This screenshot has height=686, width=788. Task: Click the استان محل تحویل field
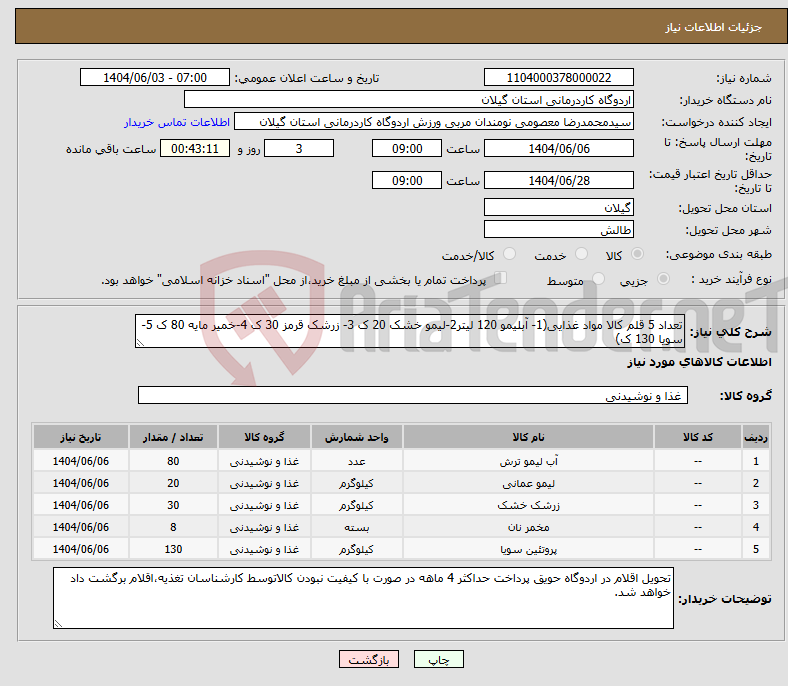pyautogui.click(x=558, y=208)
